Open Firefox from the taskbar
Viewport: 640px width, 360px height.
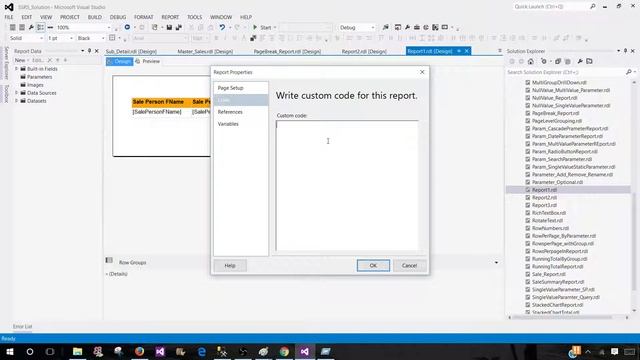point(139,351)
